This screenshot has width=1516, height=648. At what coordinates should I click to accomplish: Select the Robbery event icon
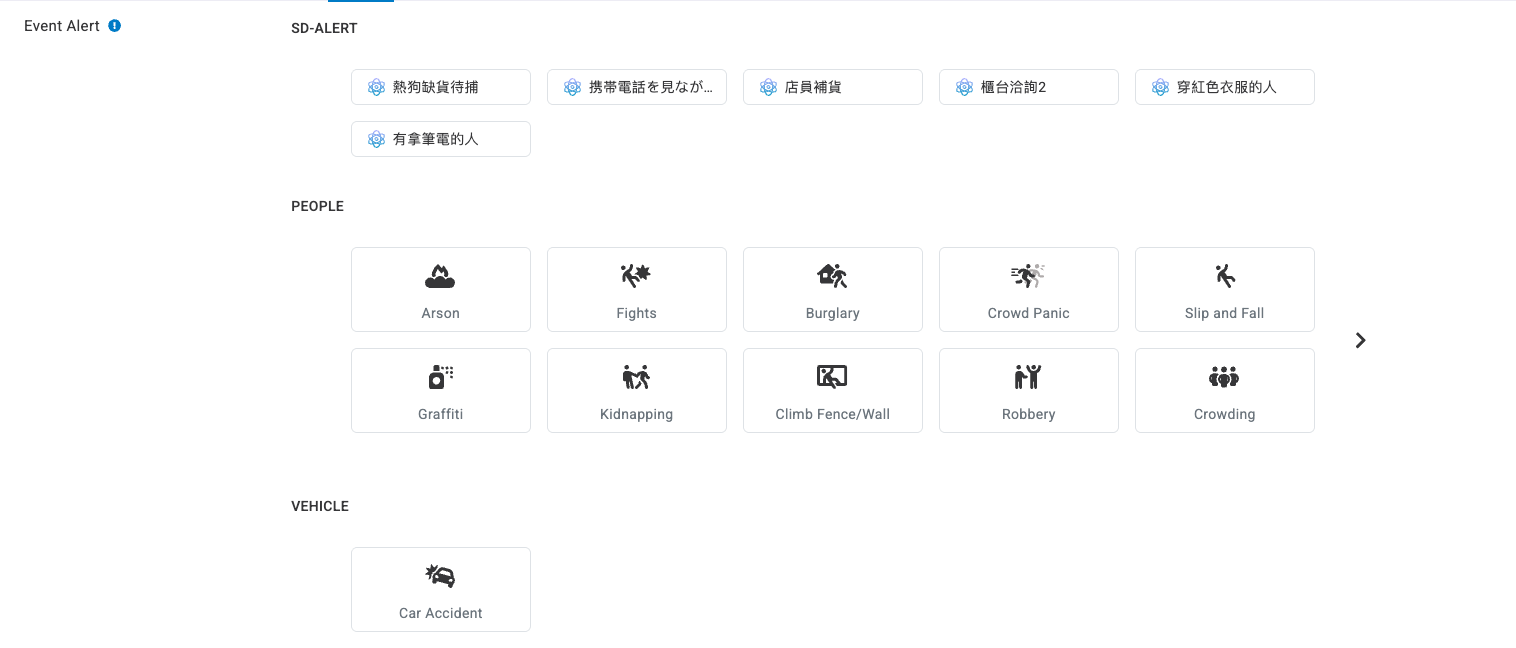coord(1028,377)
